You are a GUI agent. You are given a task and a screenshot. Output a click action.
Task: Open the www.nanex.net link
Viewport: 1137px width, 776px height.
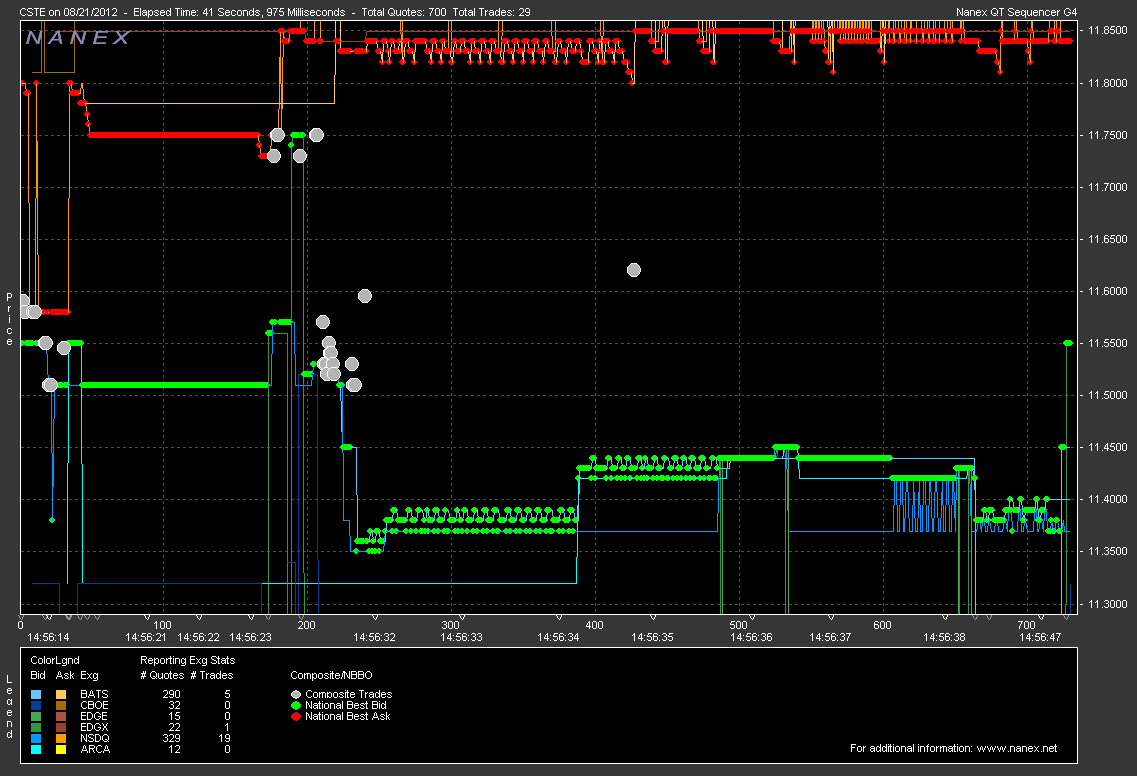coord(1017,748)
